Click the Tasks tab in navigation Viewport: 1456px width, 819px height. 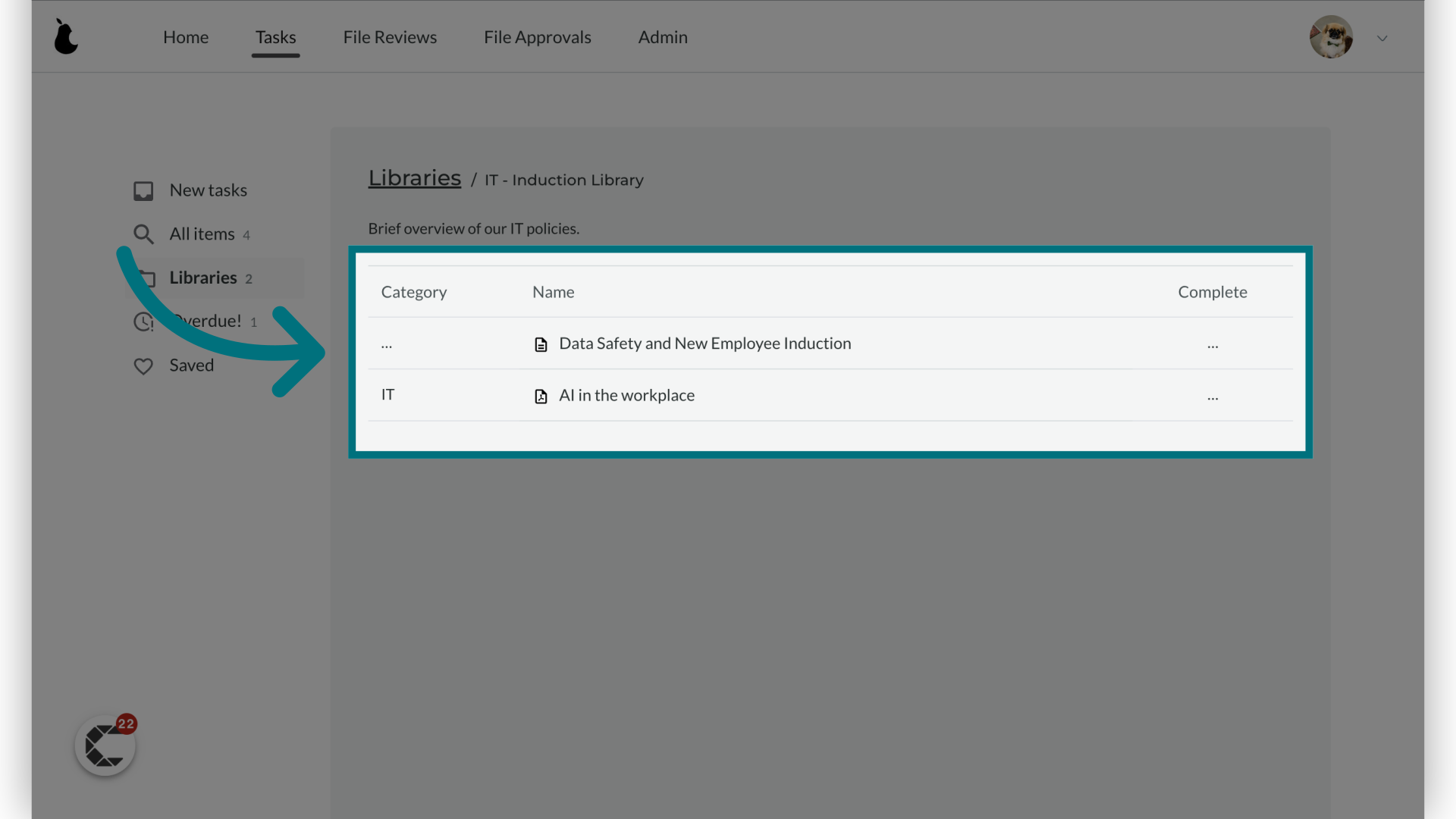tap(275, 36)
